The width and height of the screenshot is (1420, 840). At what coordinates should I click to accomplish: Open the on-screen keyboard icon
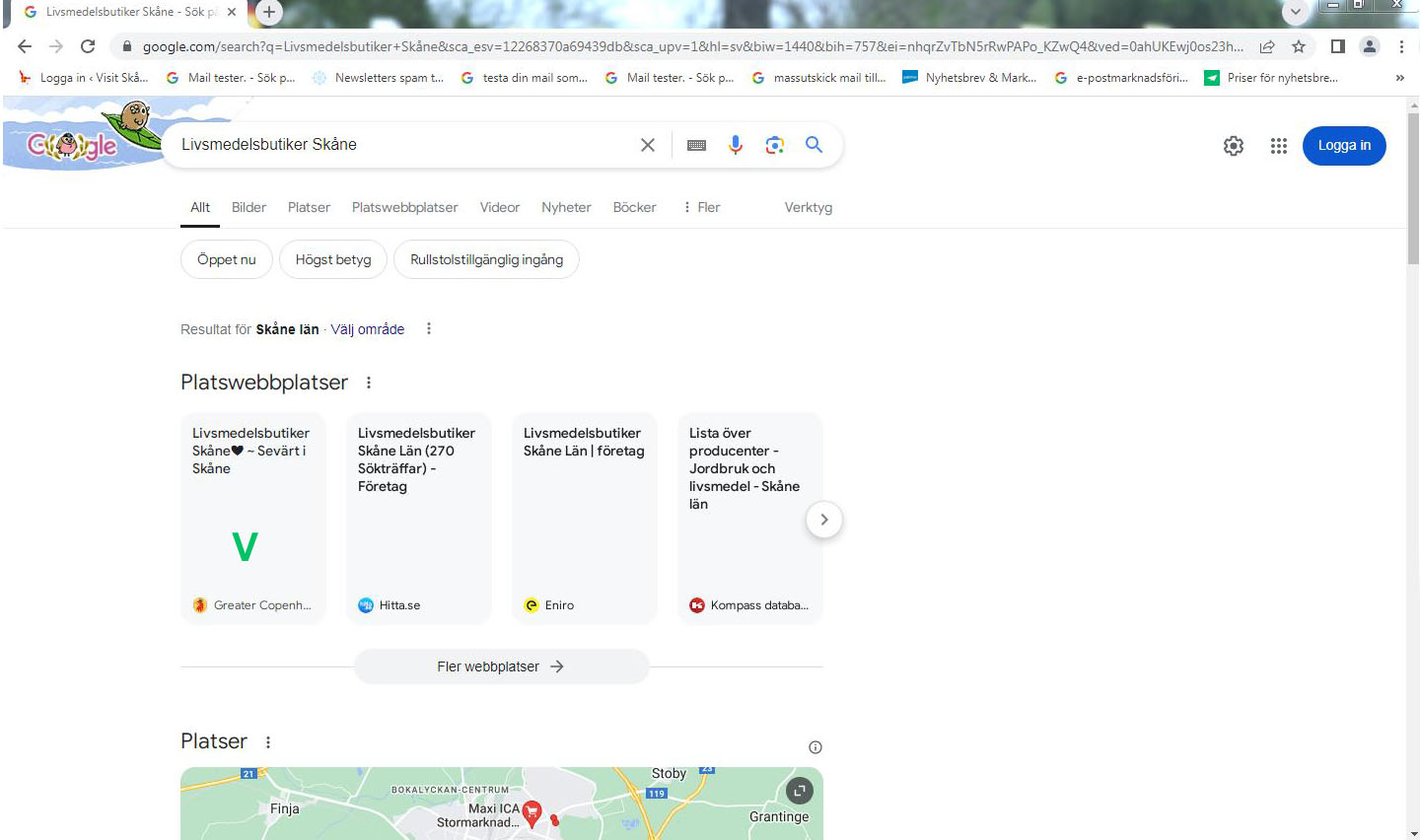696,145
